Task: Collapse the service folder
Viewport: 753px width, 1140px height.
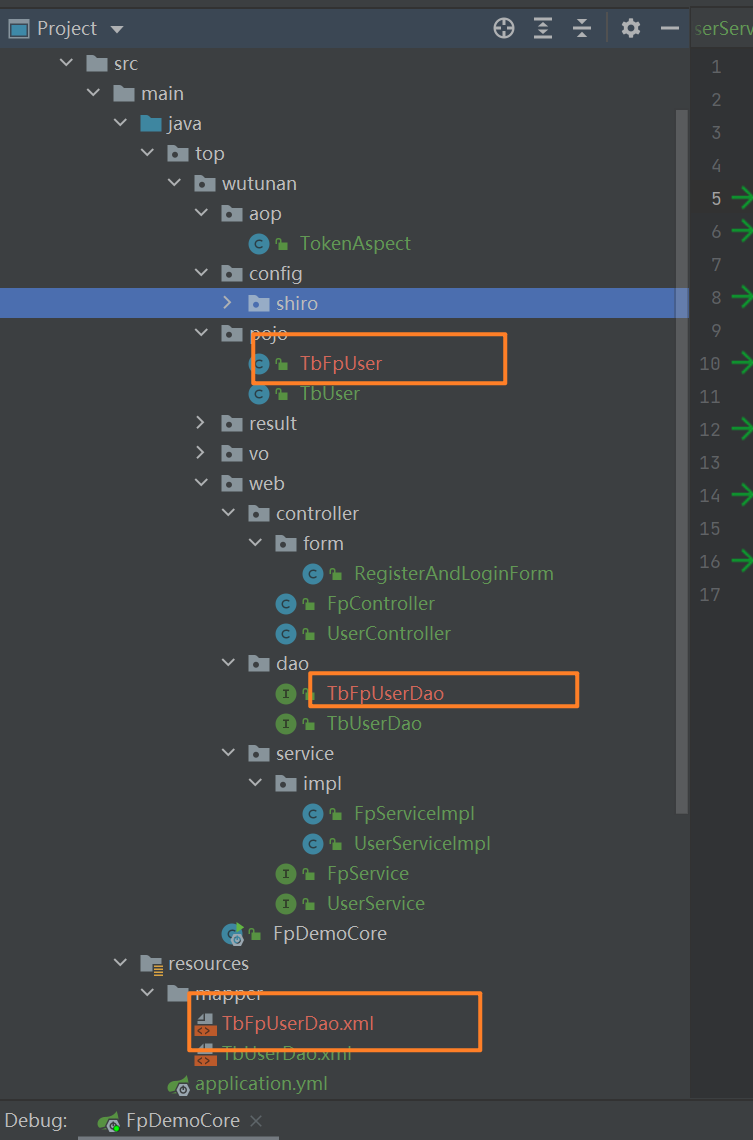Action: [x=227, y=753]
